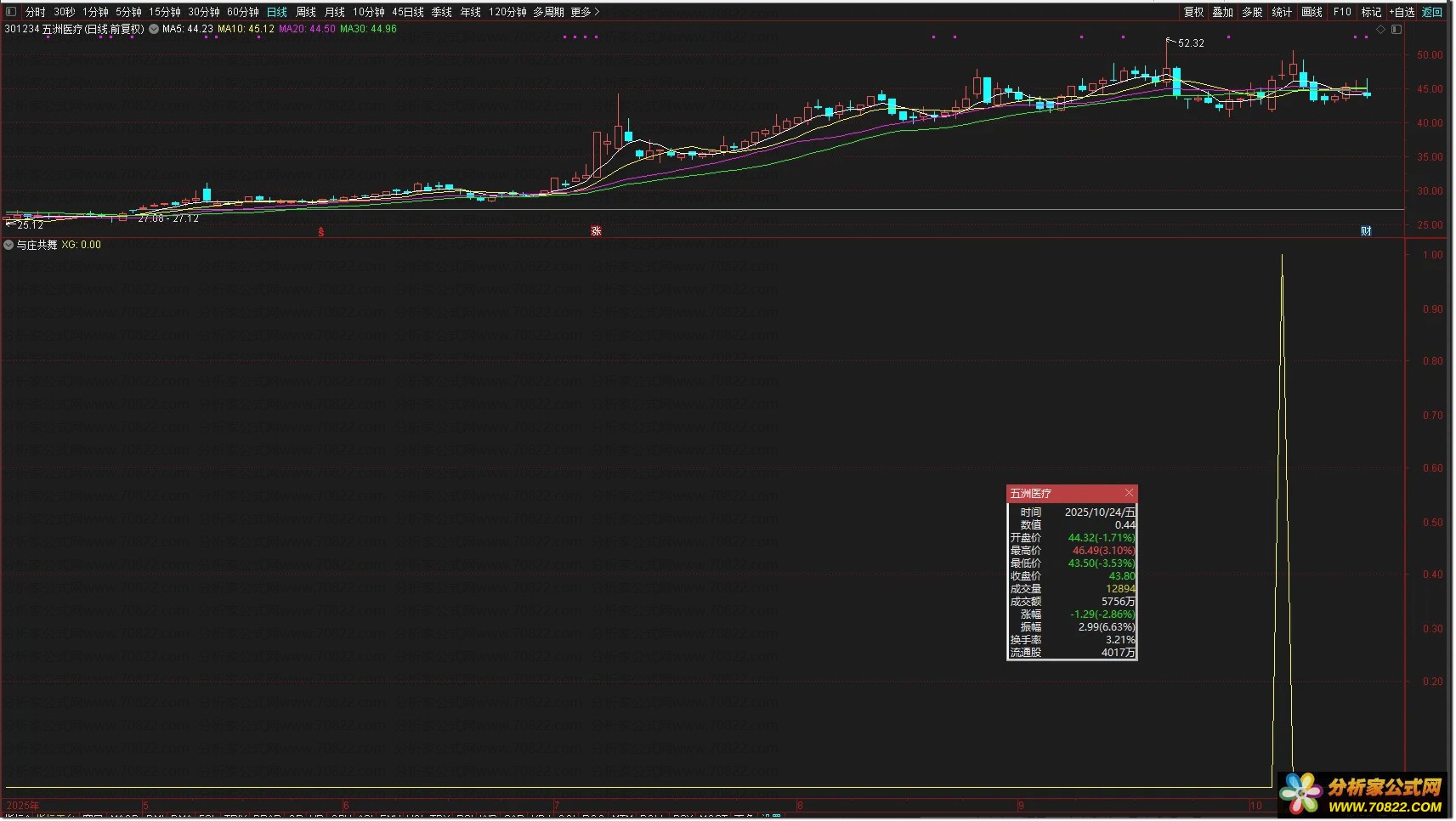Switch to 年线 yearly chart
This screenshot has height=821, width=1456.
pos(471,12)
